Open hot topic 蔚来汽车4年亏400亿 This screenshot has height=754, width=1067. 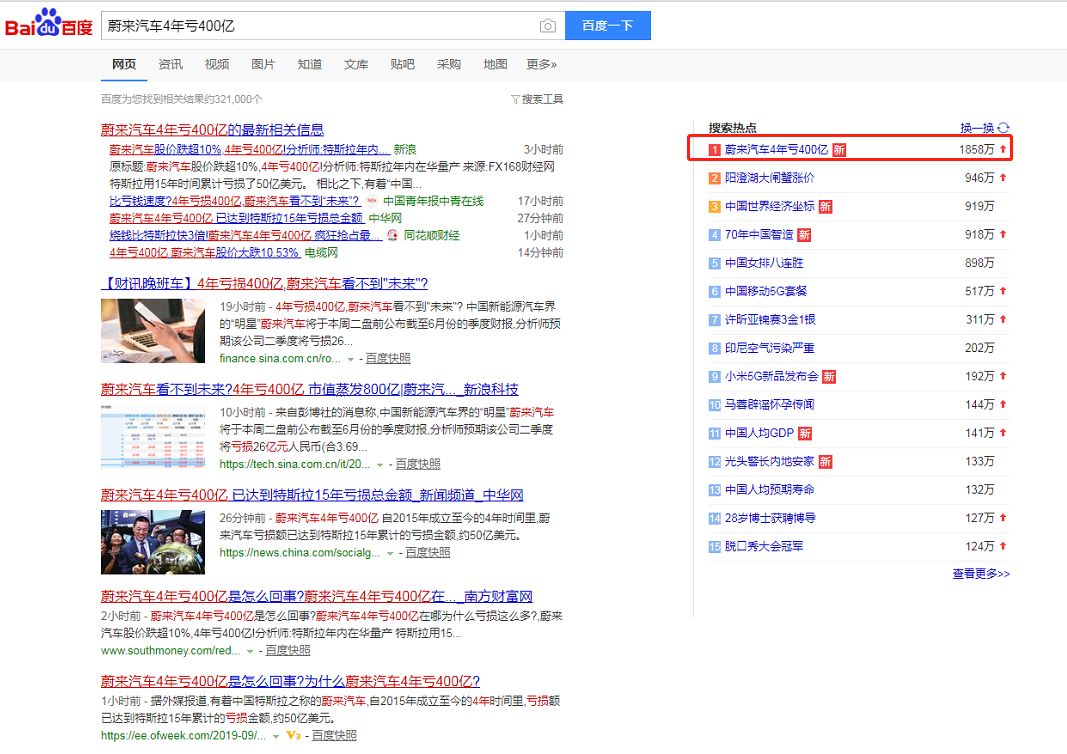click(776, 149)
